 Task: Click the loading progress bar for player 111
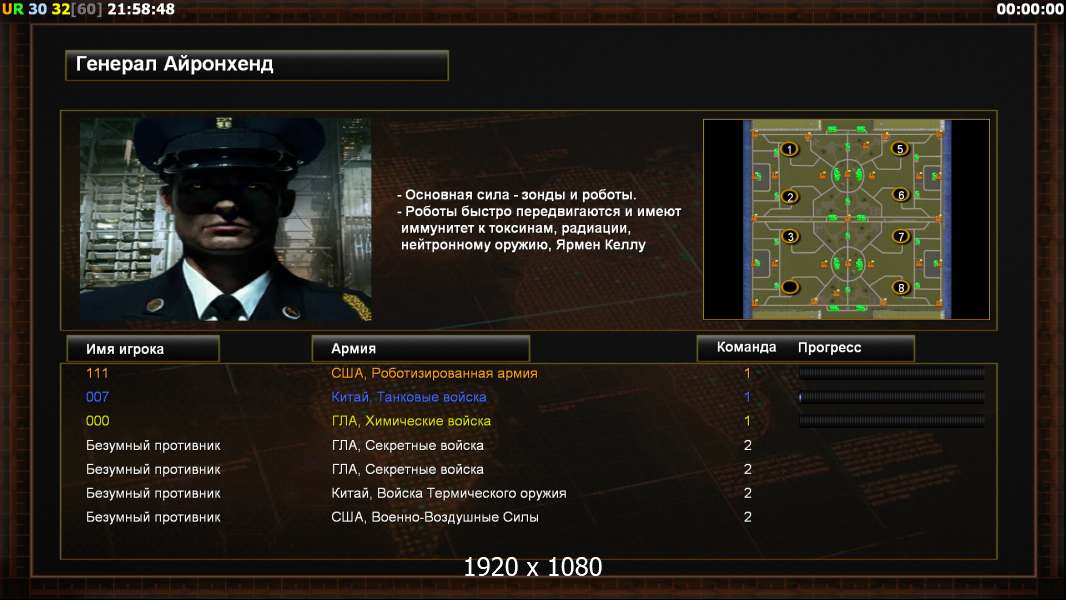click(891, 372)
